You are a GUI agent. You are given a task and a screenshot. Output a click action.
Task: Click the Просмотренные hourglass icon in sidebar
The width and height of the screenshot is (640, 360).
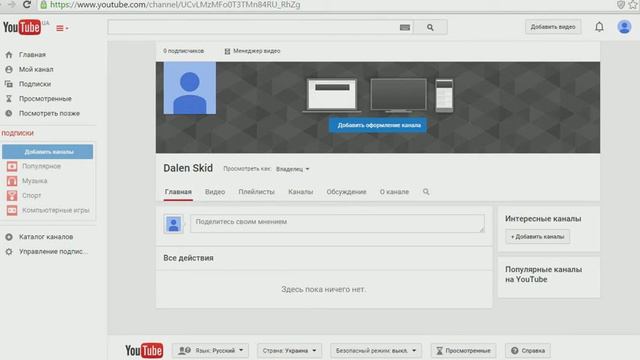click(9, 99)
